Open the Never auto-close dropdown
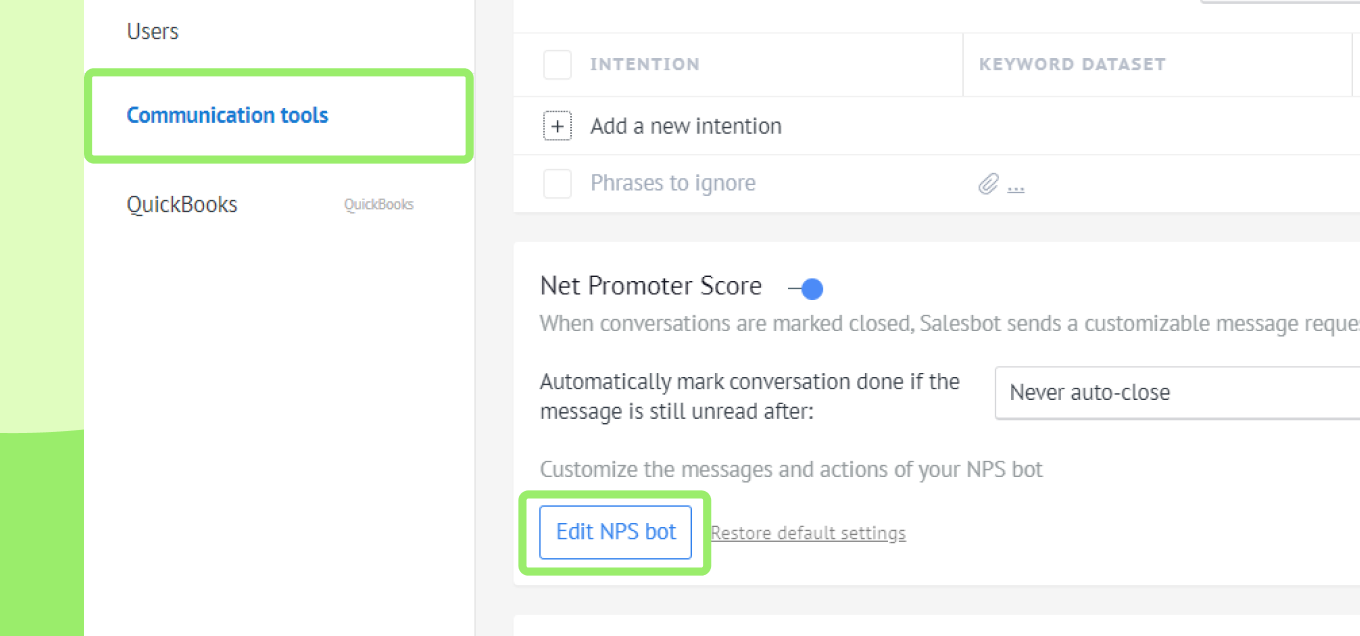This screenshot has height=636, width=1360. click(x=1178, y=392)
